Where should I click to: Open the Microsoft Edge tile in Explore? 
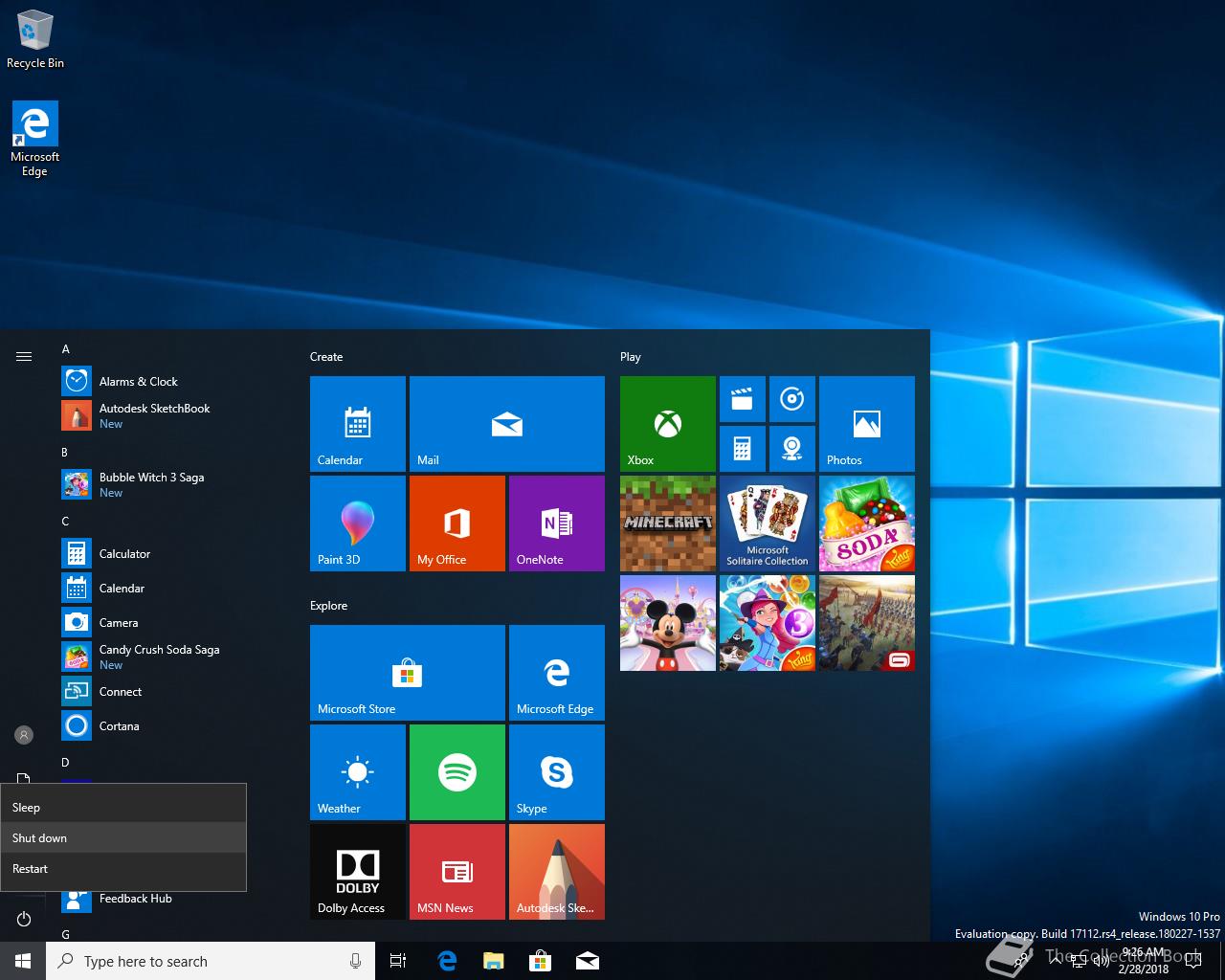pos(557,673)
